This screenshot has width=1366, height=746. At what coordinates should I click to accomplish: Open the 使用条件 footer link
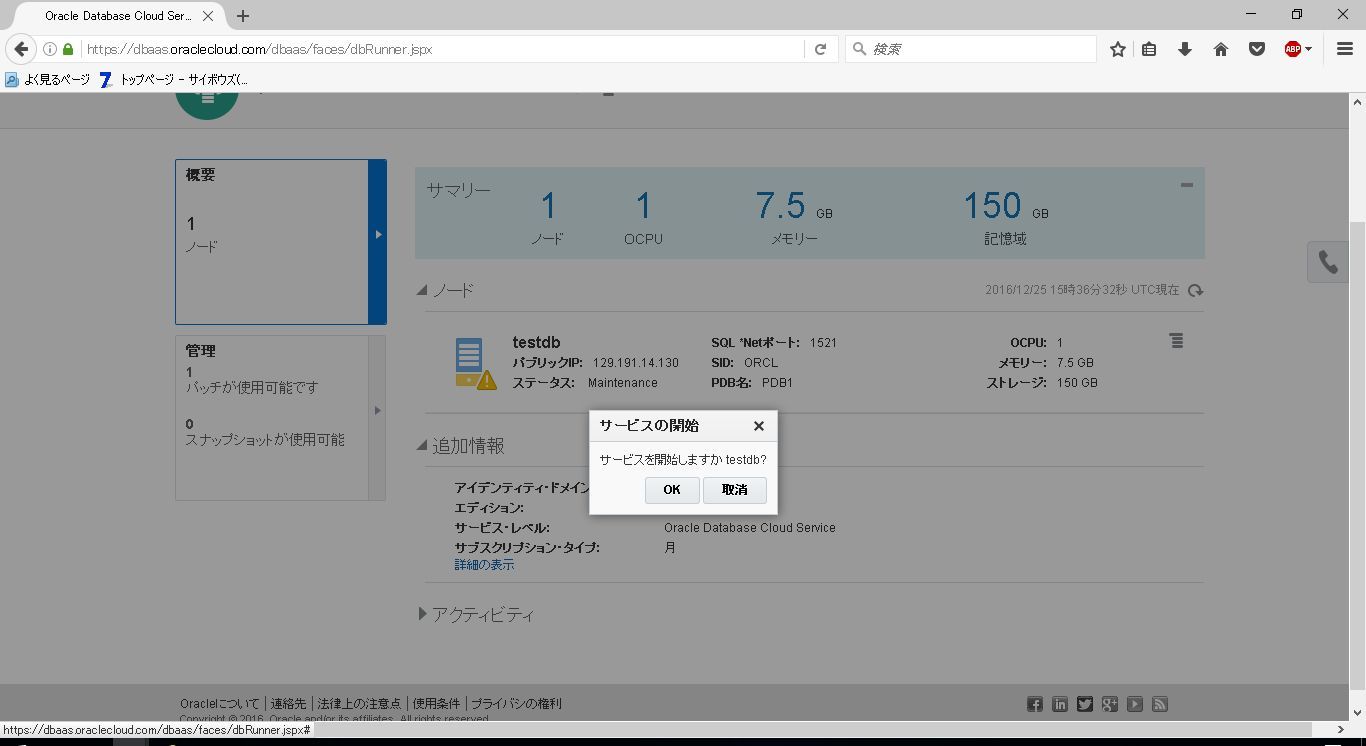[436, 704]
